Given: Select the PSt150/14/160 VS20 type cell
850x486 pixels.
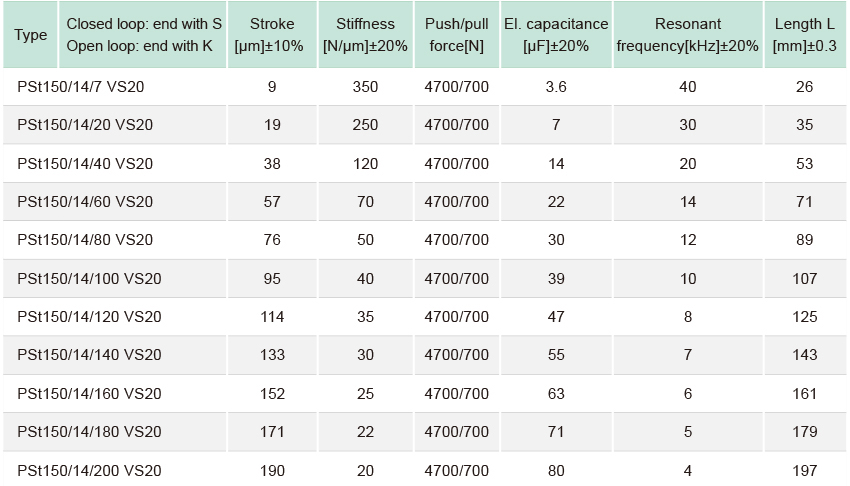Looking at the screenshot, I should (x=89, y=393).
